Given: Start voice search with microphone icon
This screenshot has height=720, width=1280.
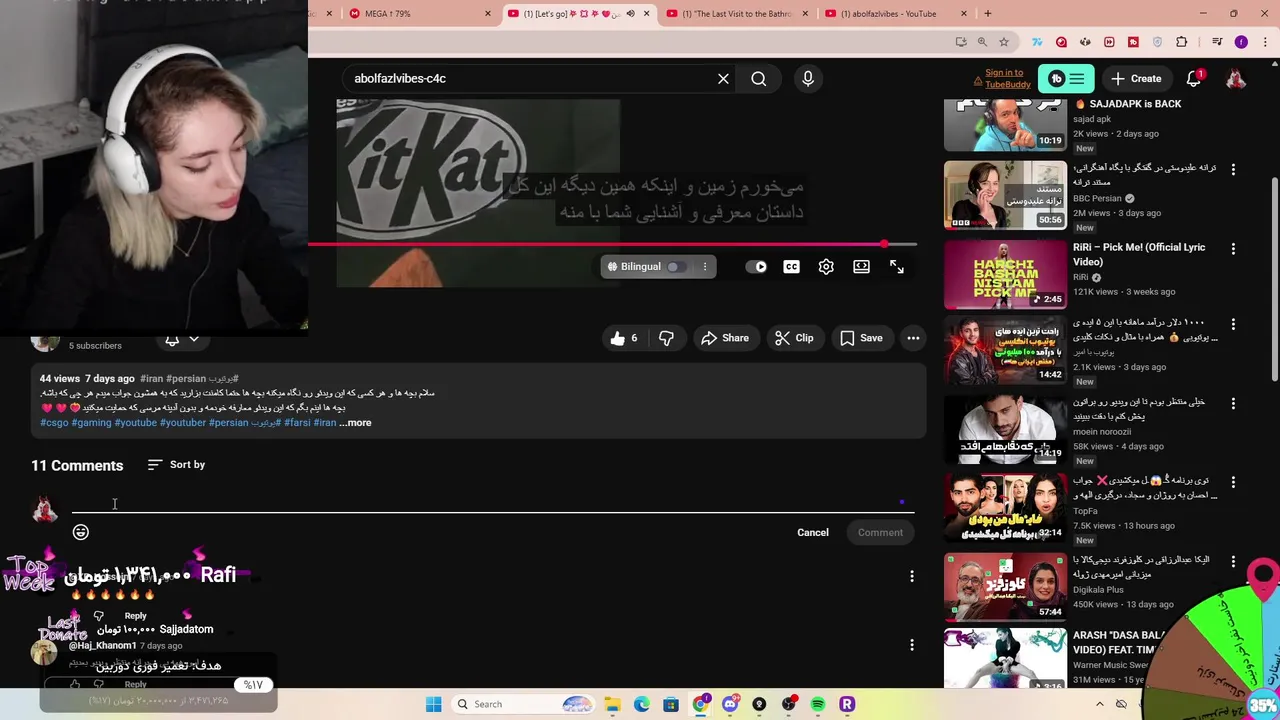Looking at the screenshot, I should 808,78.
